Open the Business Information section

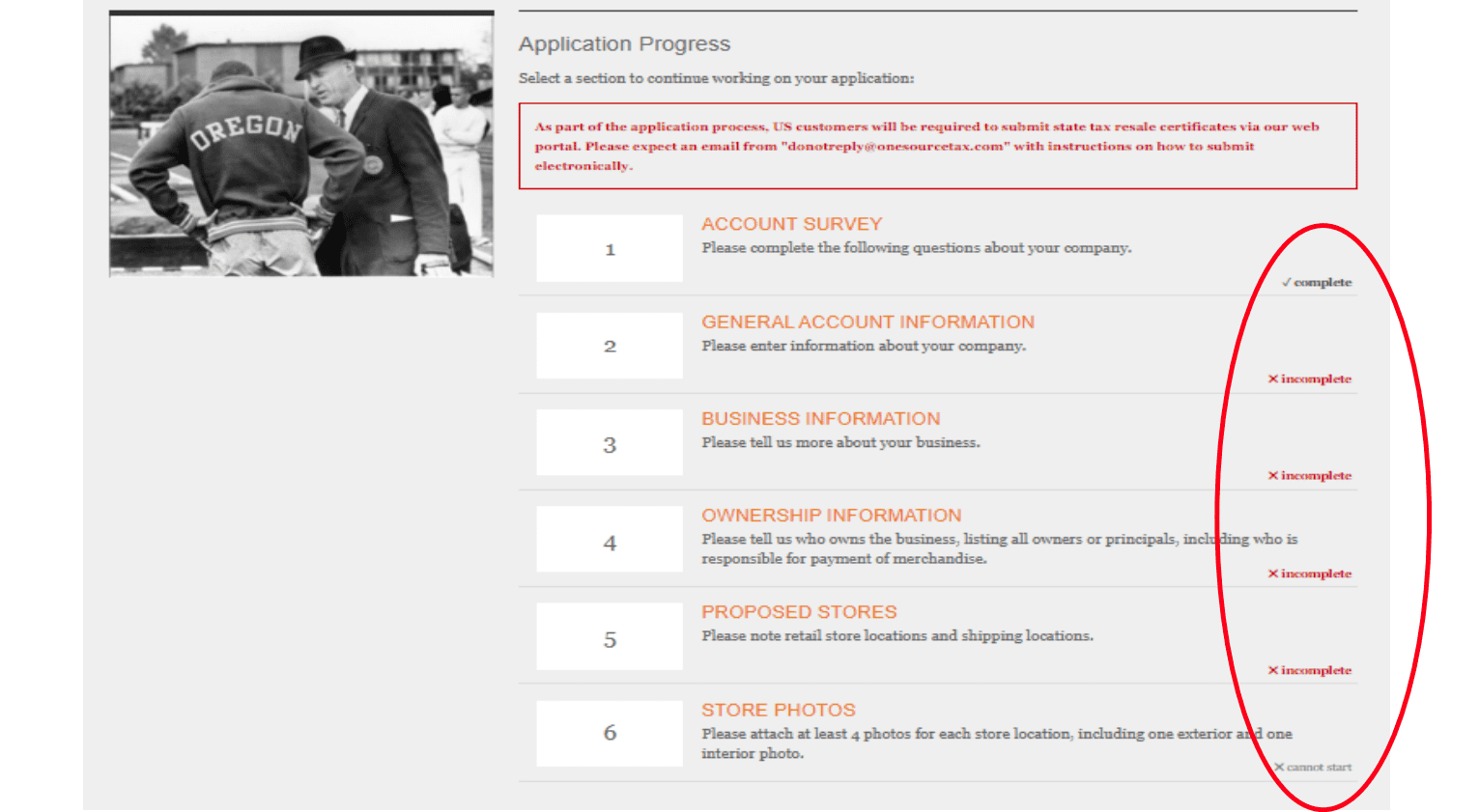(x=820, y=418)
